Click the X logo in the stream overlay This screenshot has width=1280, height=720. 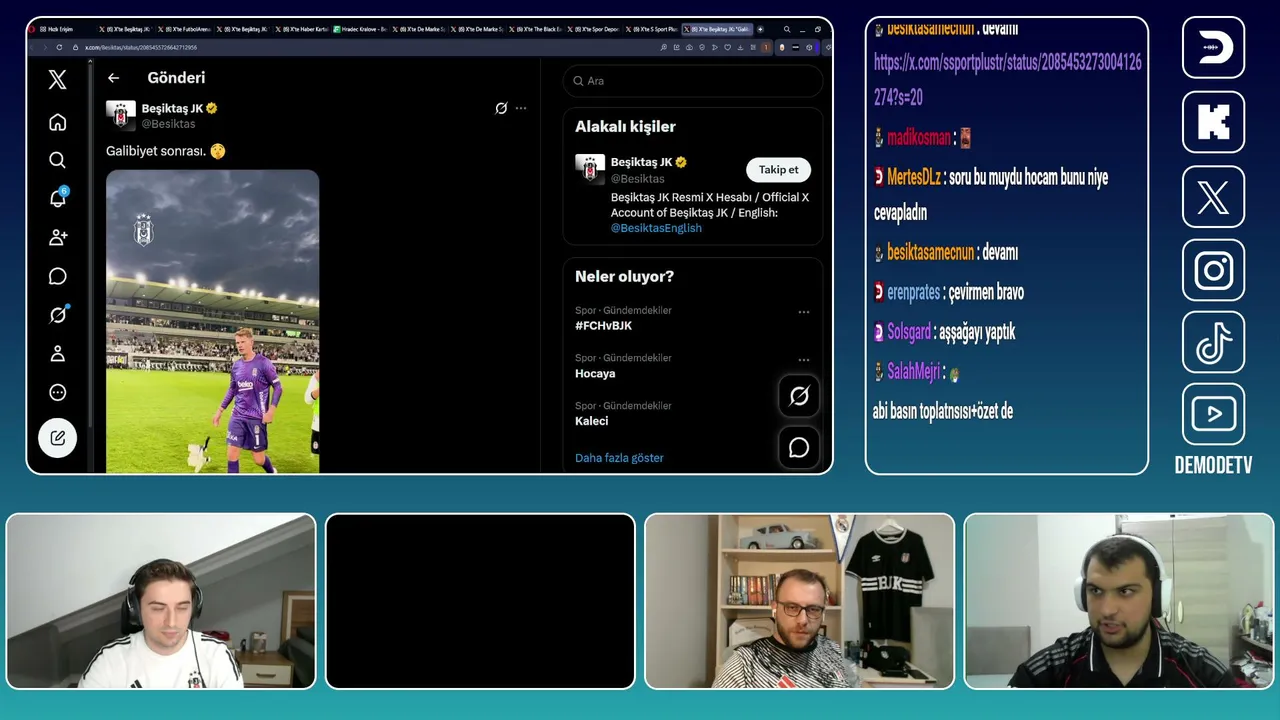1213,196
